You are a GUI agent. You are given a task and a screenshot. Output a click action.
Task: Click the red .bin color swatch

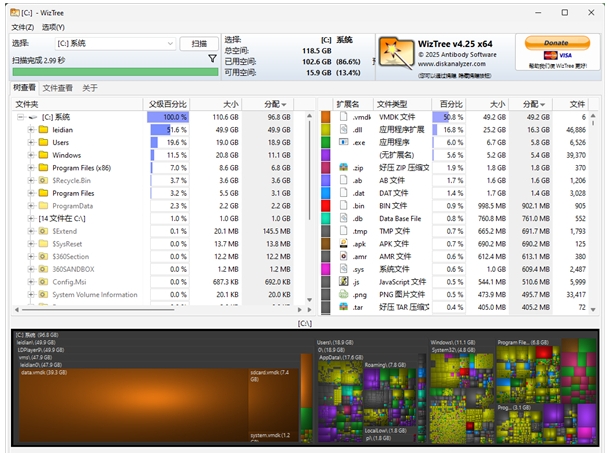(326, 205)
